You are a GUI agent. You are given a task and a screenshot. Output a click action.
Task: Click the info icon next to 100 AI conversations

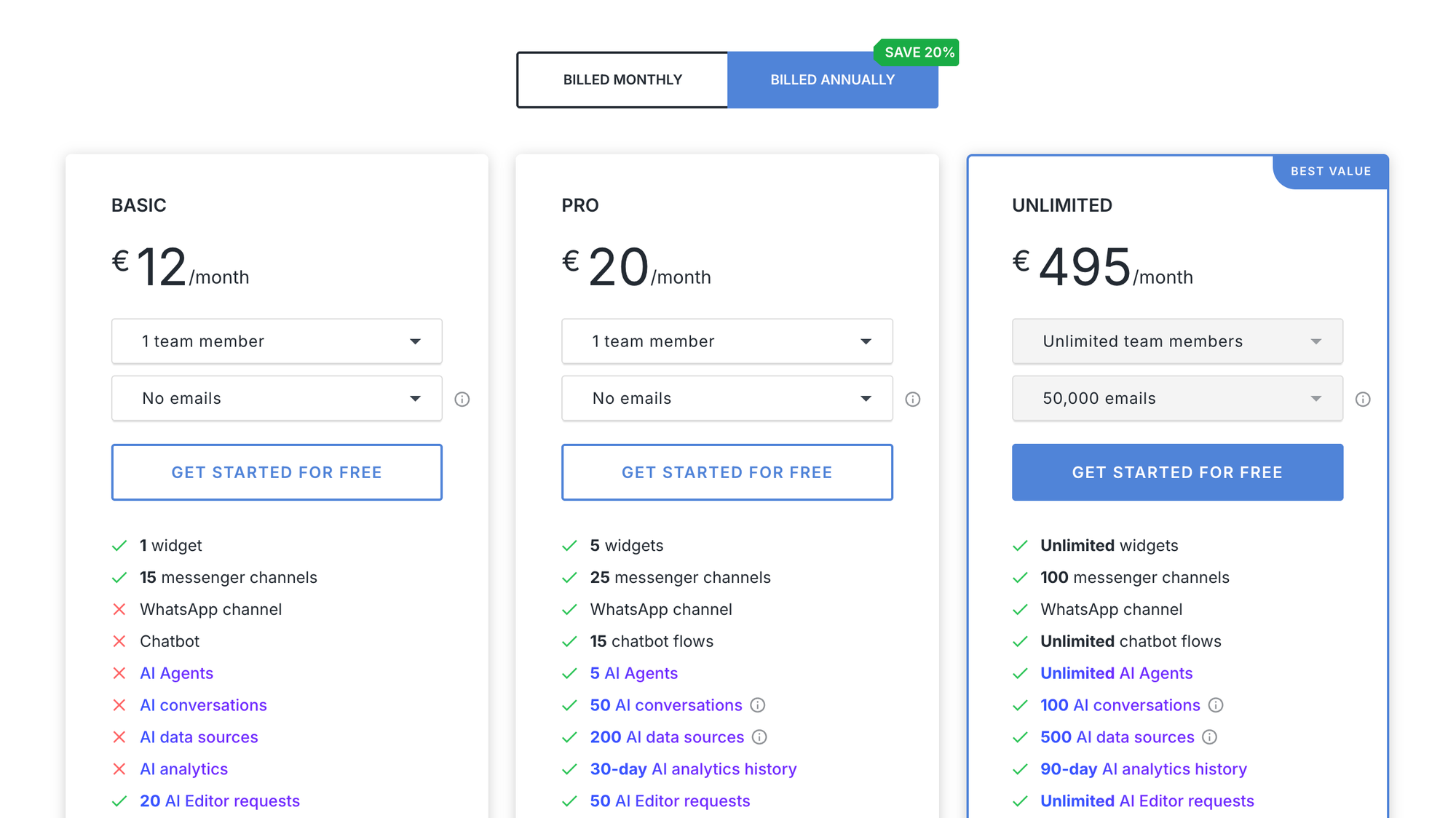point(1217,705)
